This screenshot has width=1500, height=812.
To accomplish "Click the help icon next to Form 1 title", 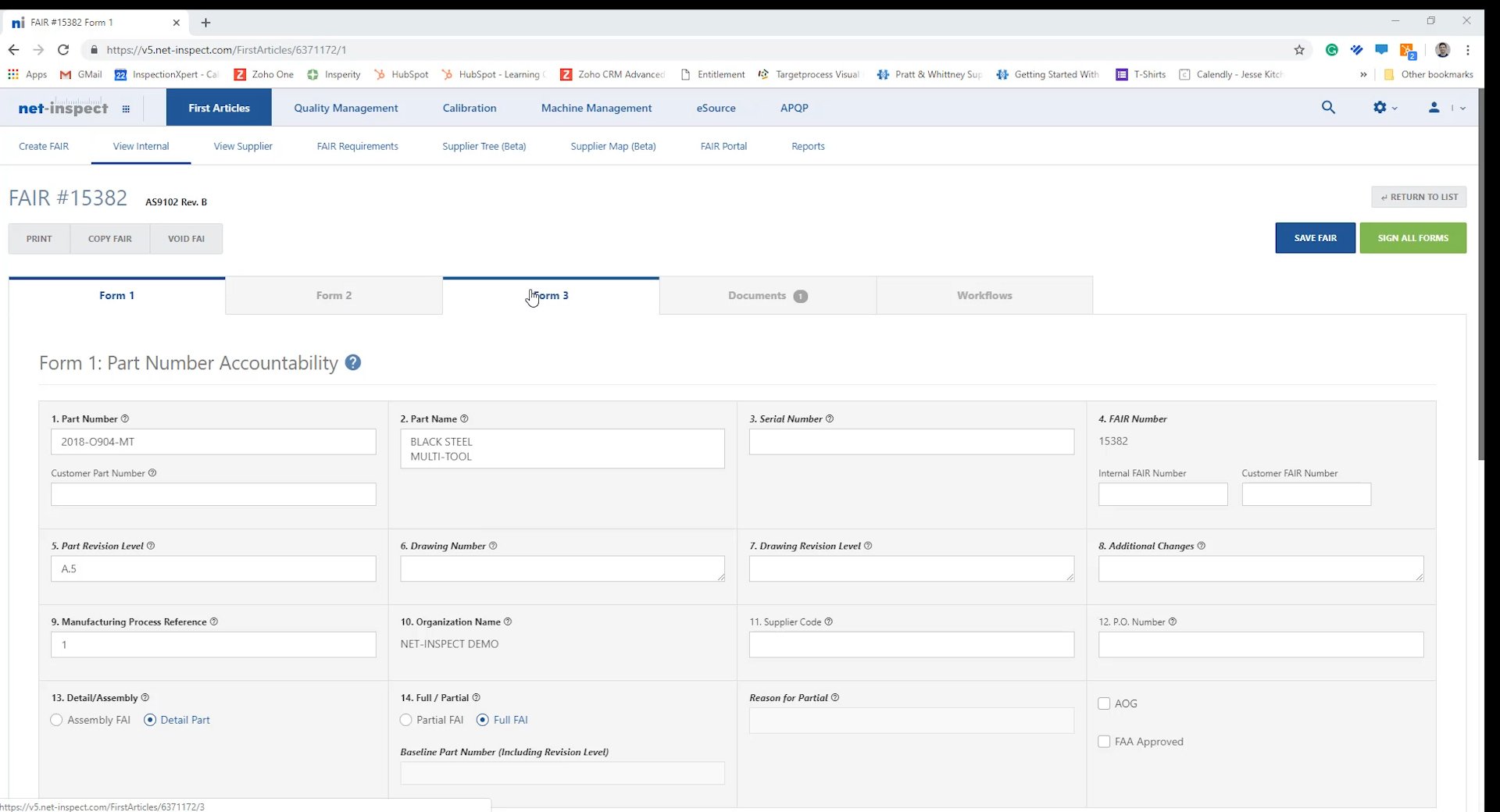I will tap(352, 362).
